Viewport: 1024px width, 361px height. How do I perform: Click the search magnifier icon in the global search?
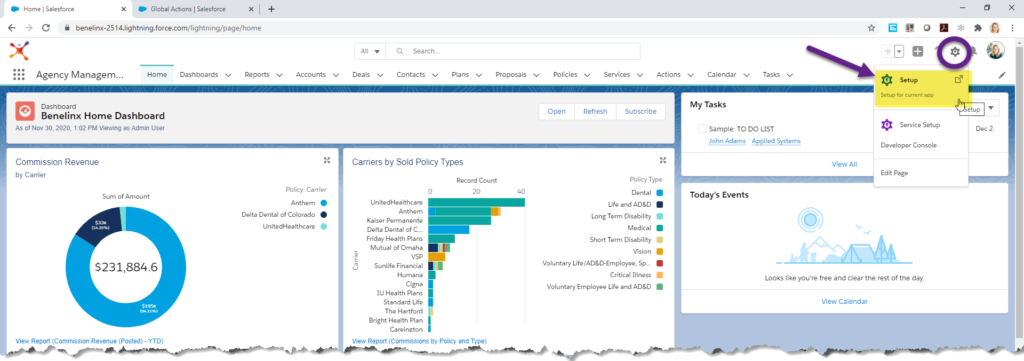400,51
